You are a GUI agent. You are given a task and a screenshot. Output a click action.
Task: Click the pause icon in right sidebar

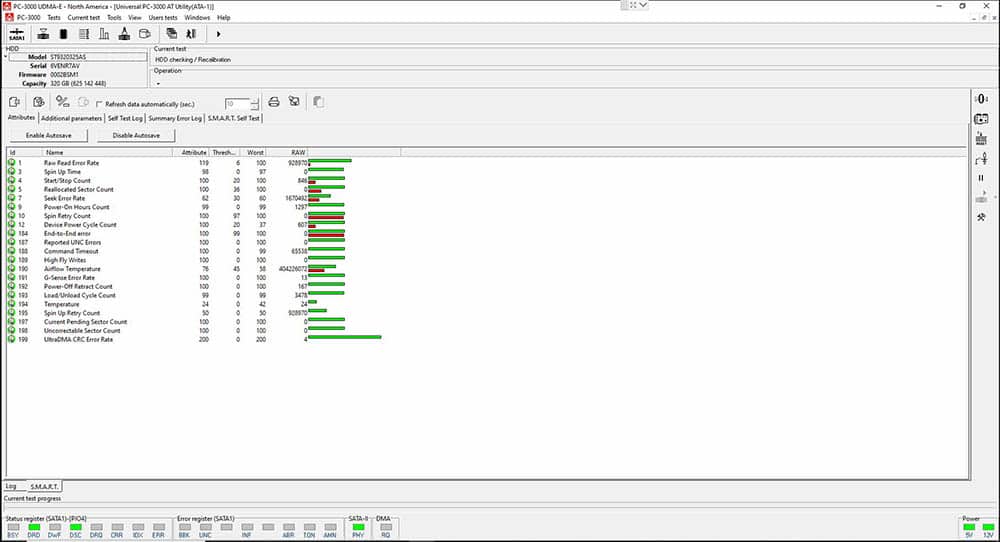coord(982,178)
